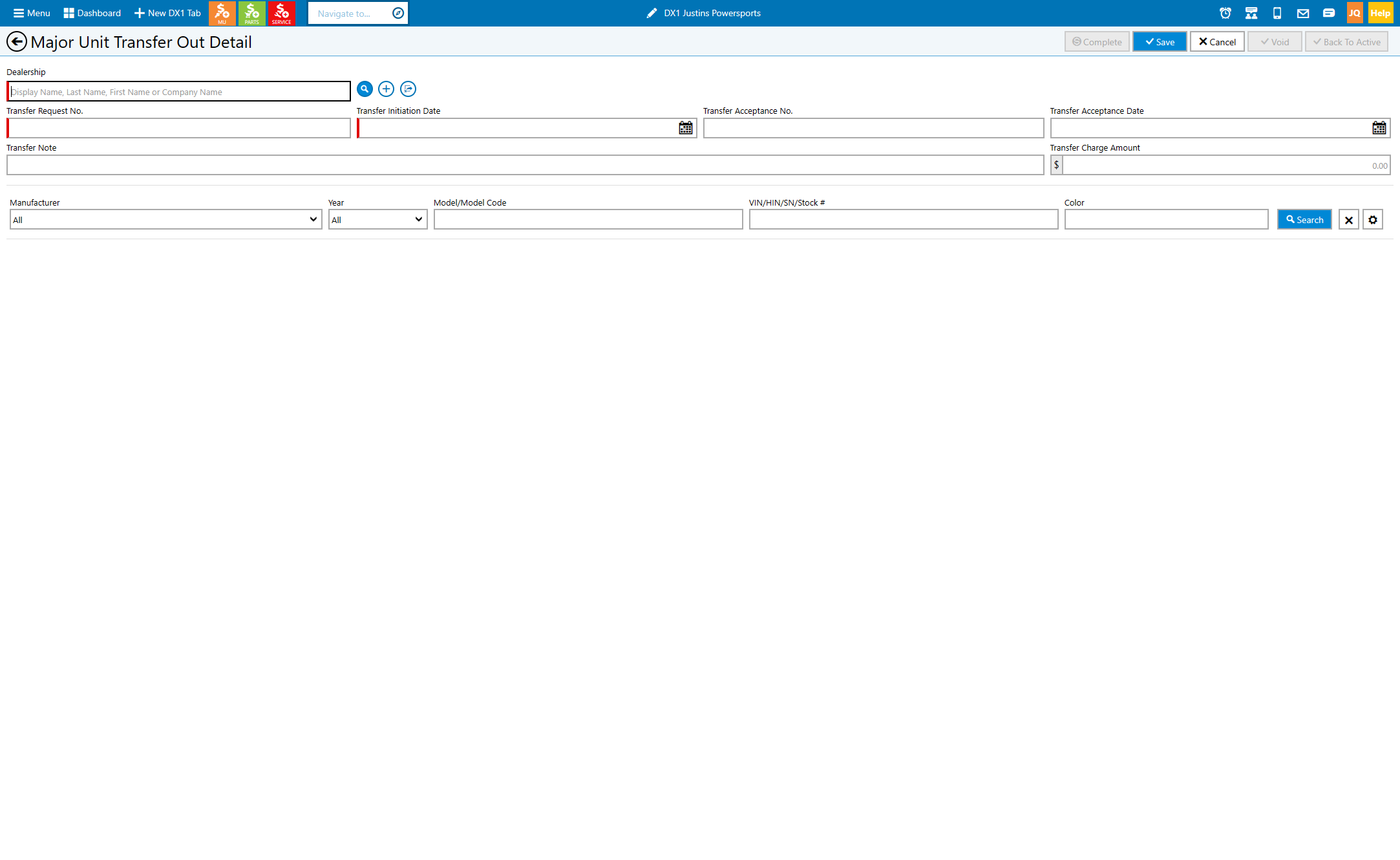Click the dealership share arrow icon
This screenshot has width=1400, height=860.
click(408, 89)
